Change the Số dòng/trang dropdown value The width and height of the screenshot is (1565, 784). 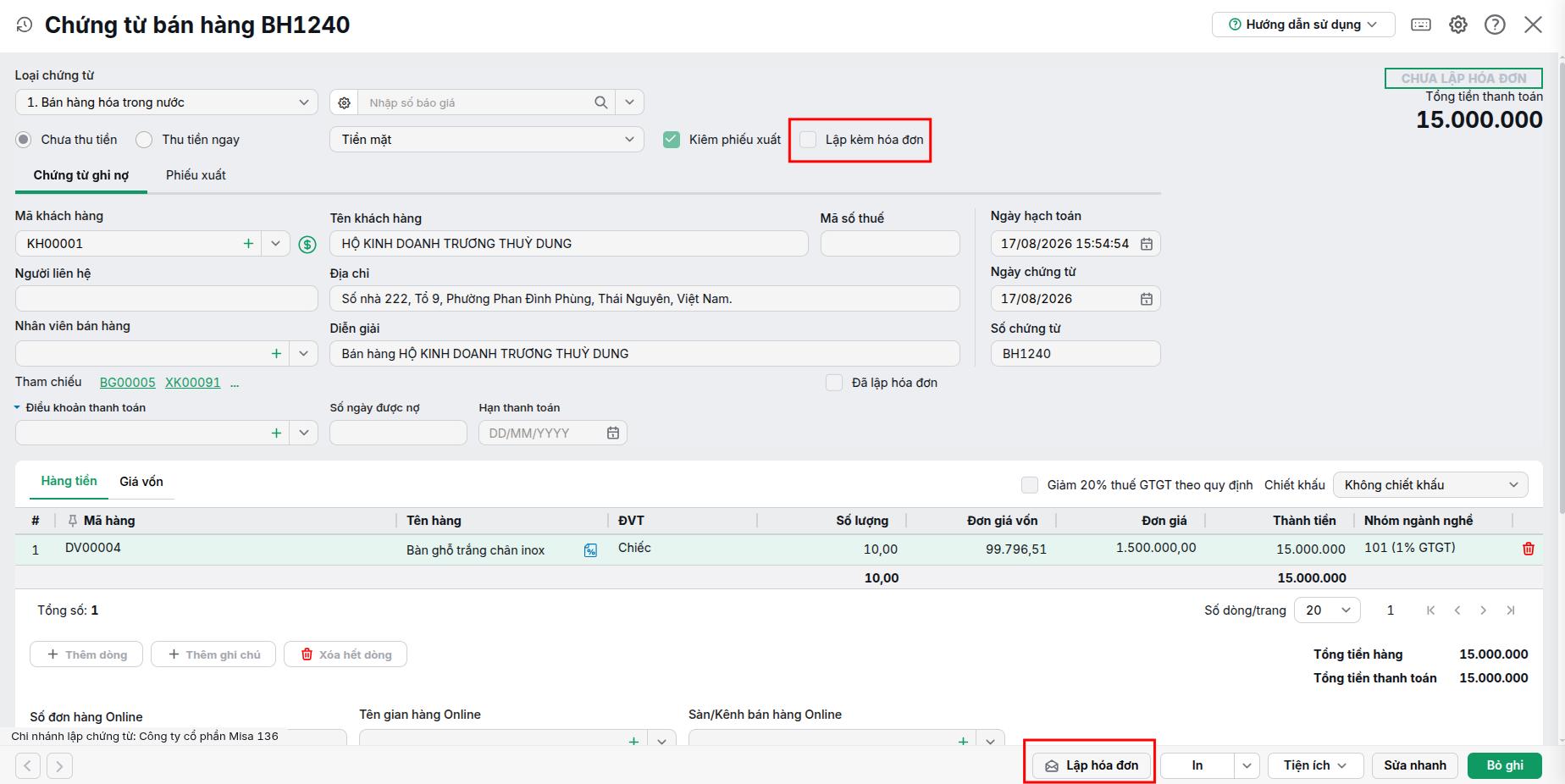click(x=1327, y=610)
